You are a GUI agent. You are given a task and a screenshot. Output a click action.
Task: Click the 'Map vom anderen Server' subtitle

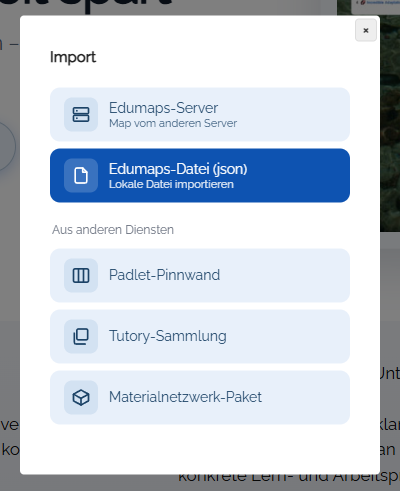tap(173, 123)
